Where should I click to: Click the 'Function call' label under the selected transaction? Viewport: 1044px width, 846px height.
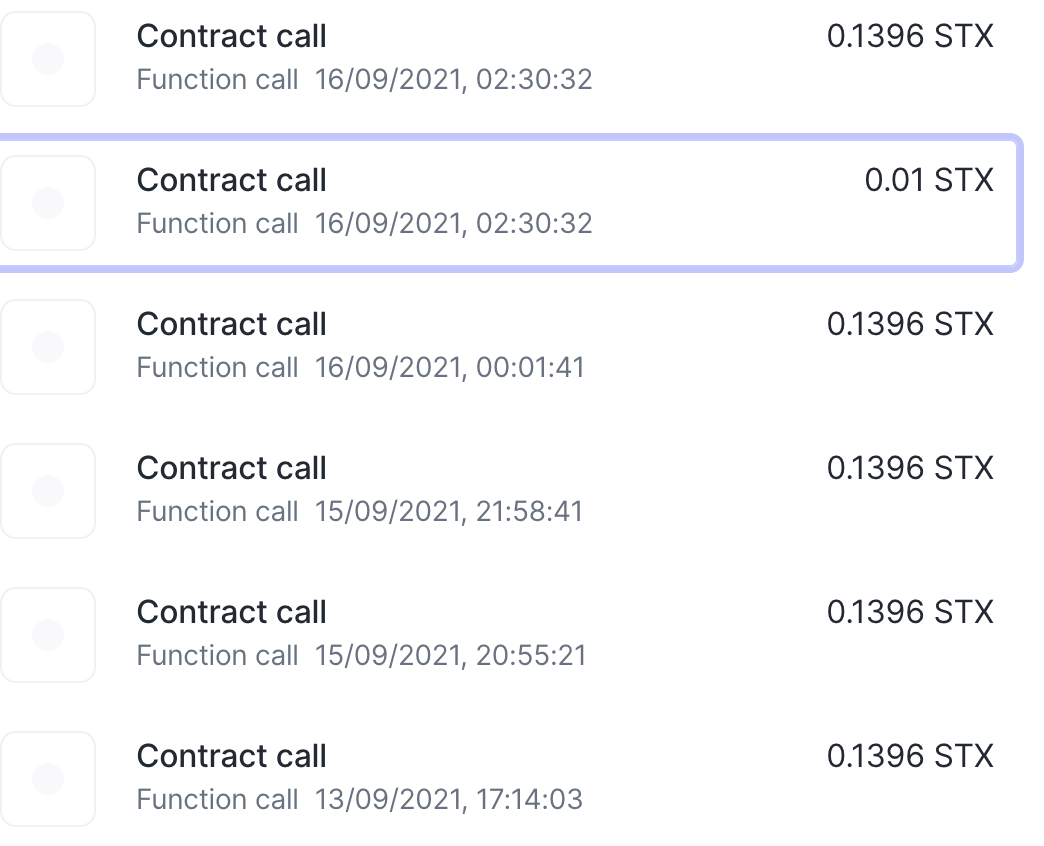(x=217, y=223)
